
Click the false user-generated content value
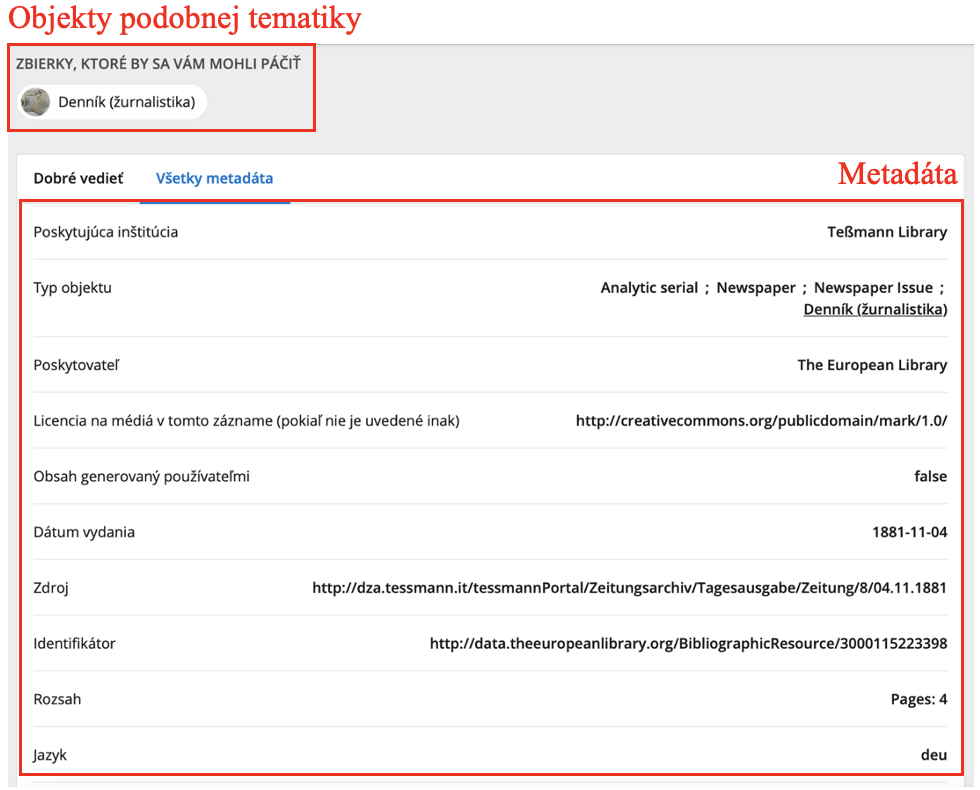coord(931,476)
